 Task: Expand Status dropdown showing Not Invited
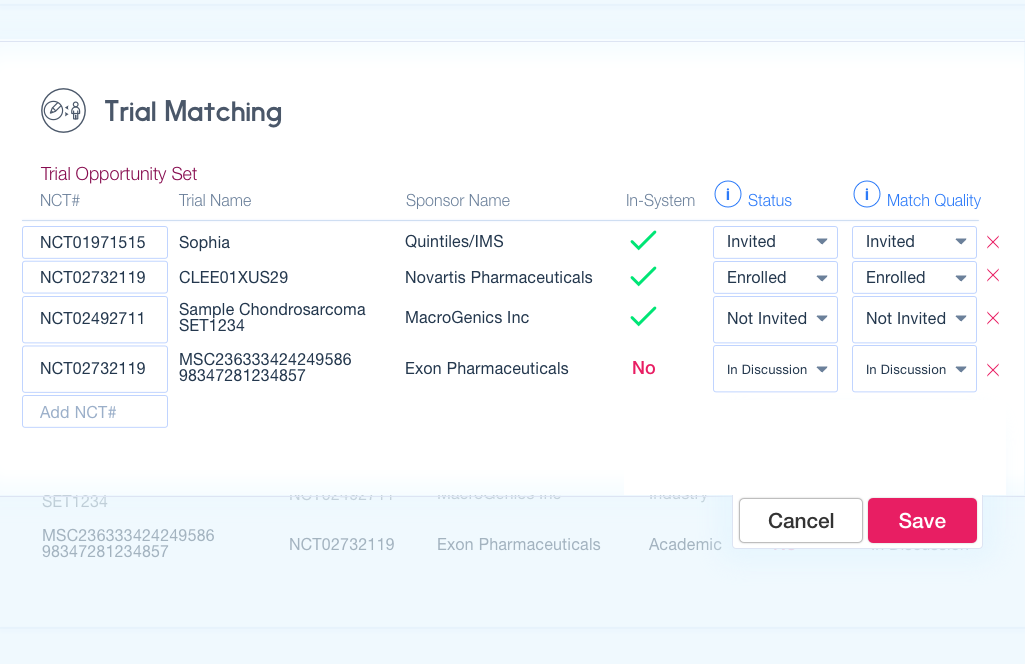775,318
